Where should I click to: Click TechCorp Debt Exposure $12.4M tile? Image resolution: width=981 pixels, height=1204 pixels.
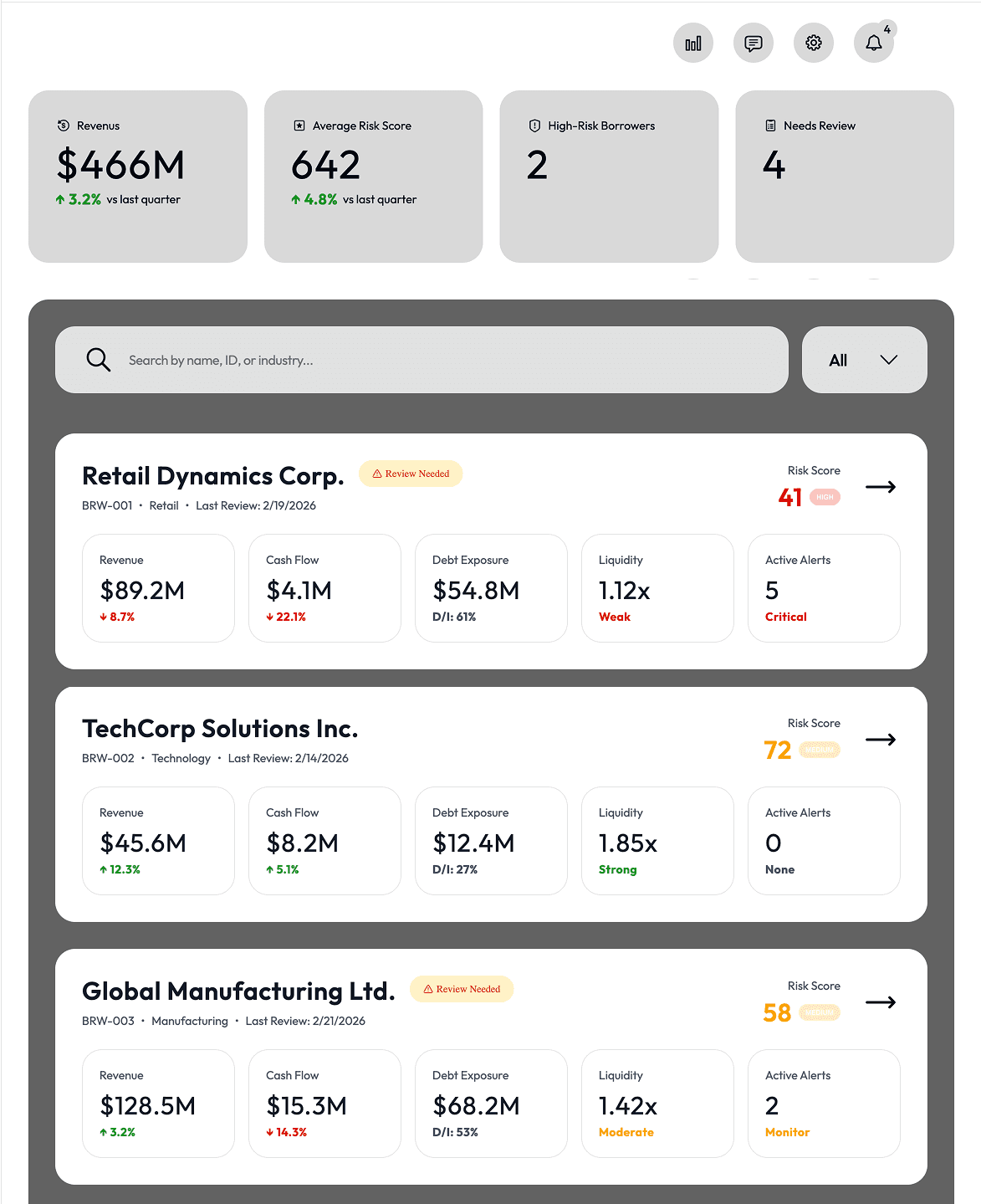(x=491, y=841)
